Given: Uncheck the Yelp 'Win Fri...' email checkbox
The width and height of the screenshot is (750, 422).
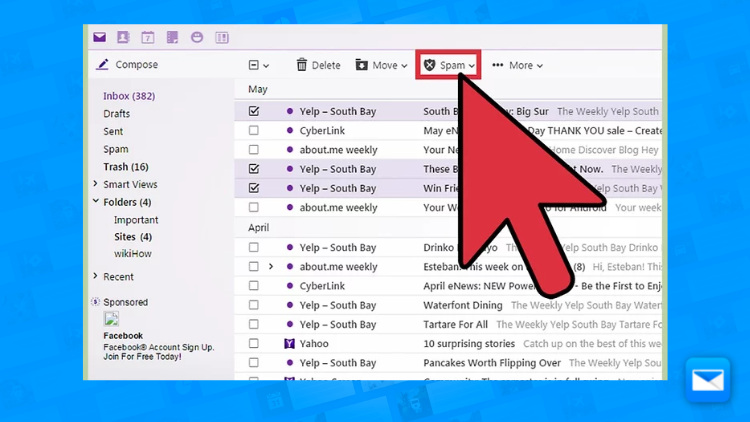Looking at the screenshot, I should point(254,188).
